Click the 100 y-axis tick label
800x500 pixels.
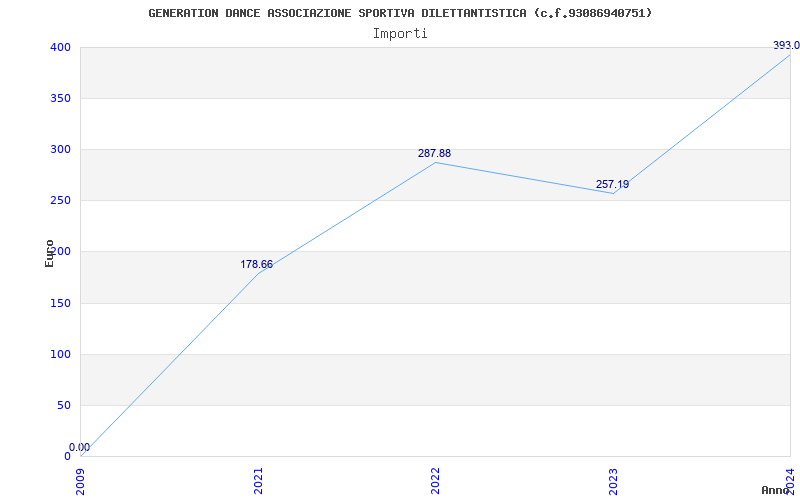tap(60, 355)
